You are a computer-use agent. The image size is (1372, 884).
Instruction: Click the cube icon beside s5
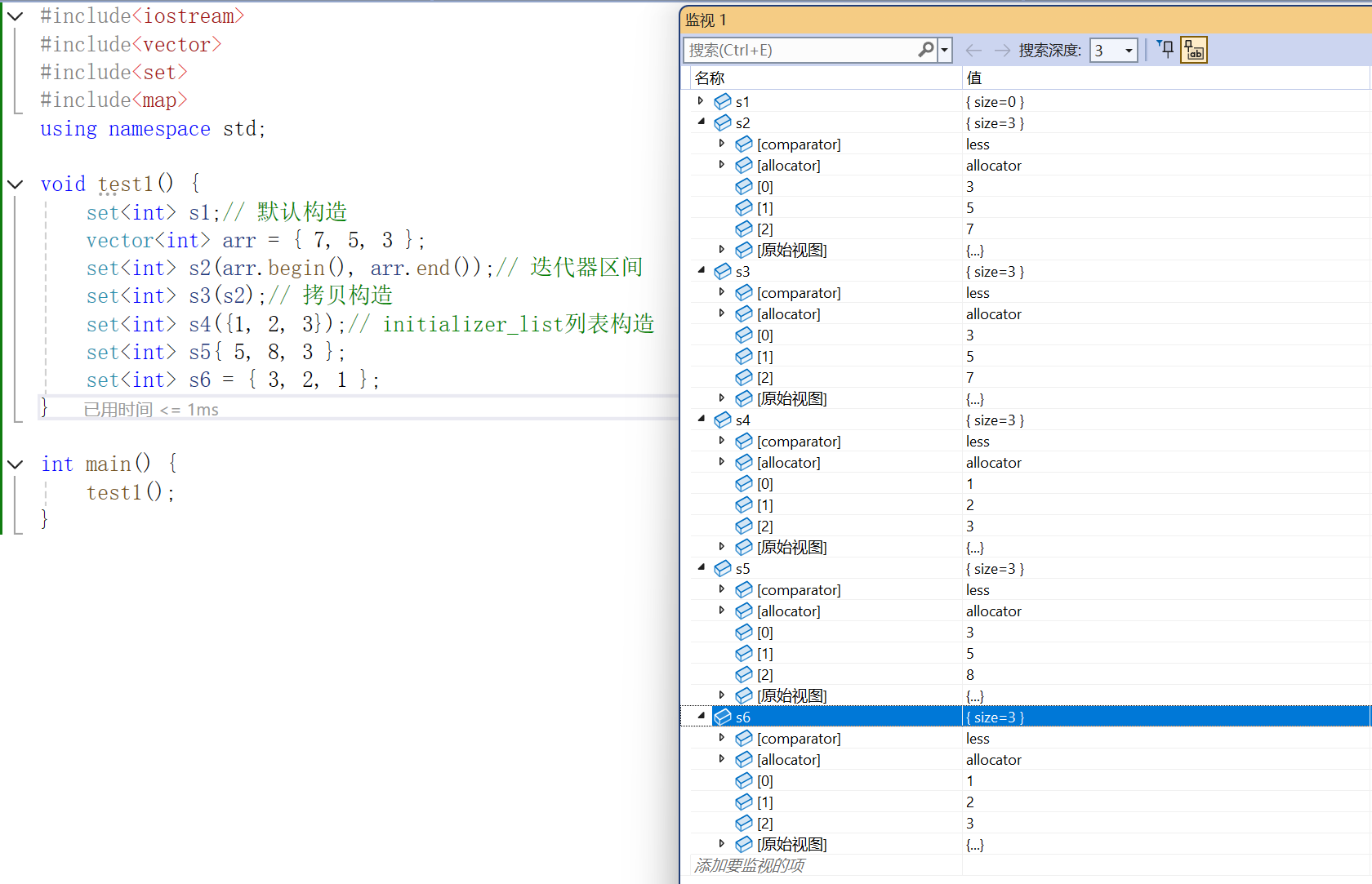tap(723, 568)
